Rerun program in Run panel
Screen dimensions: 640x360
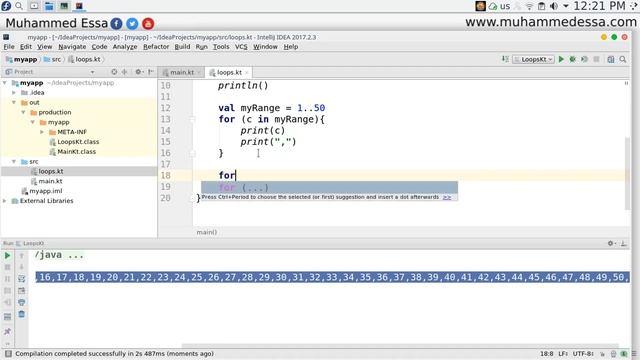(7, 256)
